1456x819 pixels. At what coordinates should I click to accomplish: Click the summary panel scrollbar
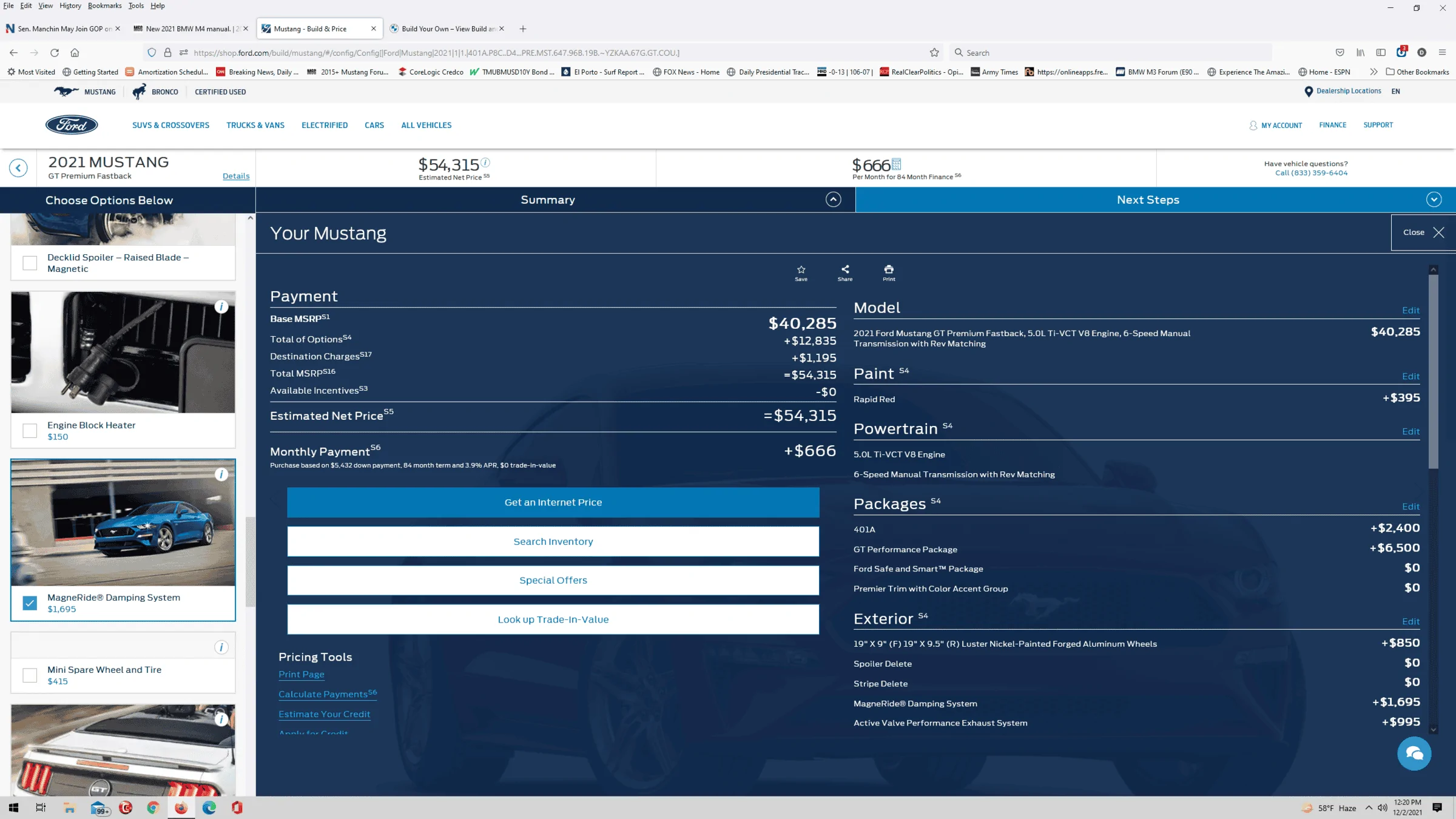coord(1434,372)
